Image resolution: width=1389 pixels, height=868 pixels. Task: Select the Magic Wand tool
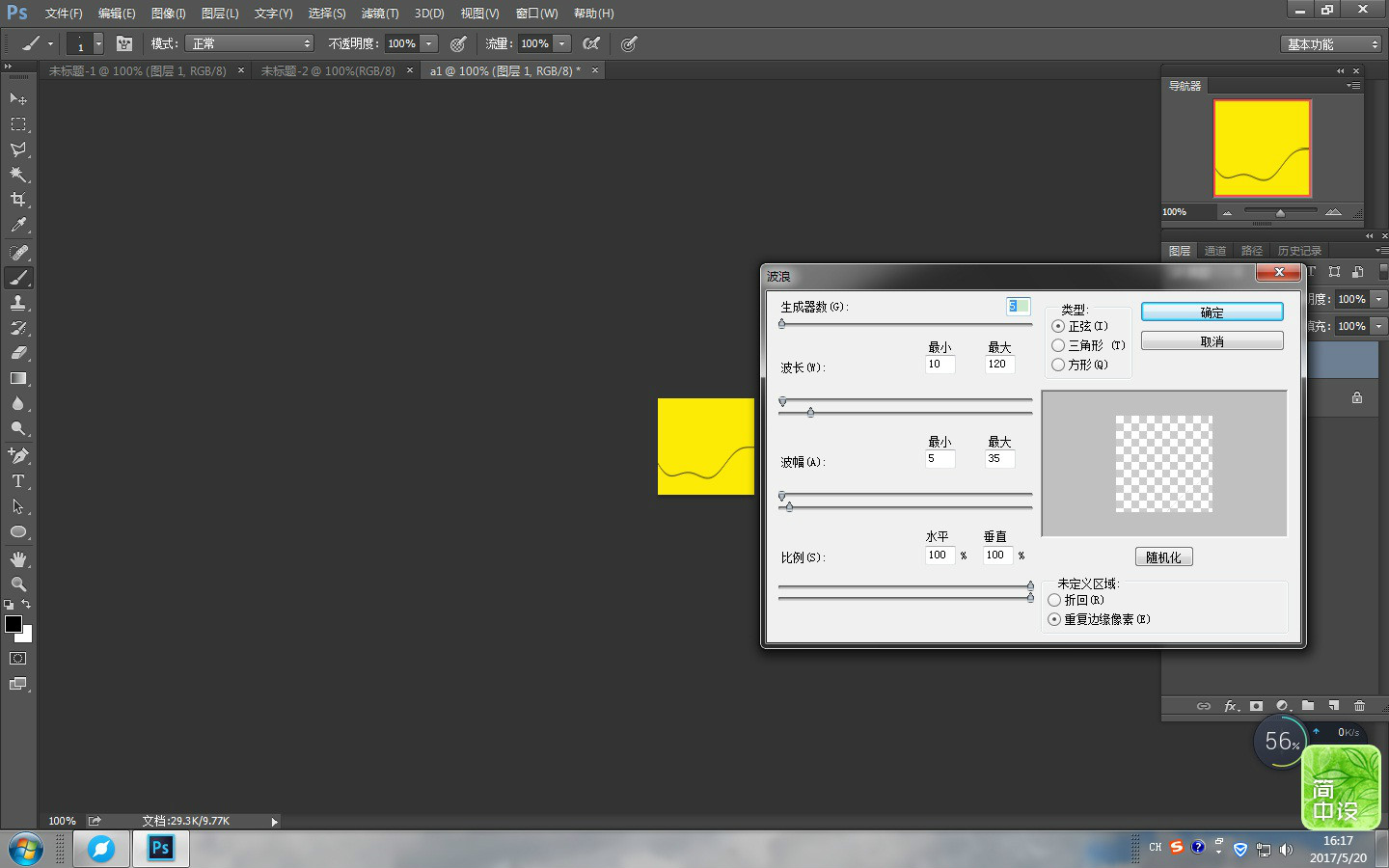pos(18,175)
